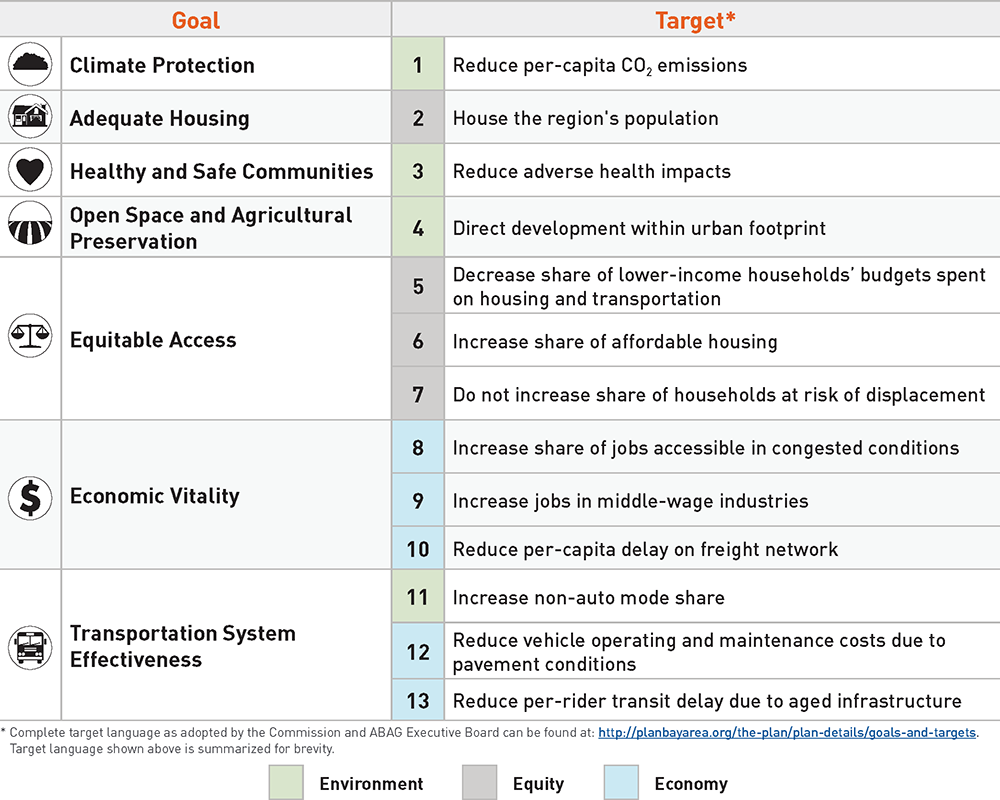
Task: Click the green Environment legend swatch
Action: tap(286, 783)
